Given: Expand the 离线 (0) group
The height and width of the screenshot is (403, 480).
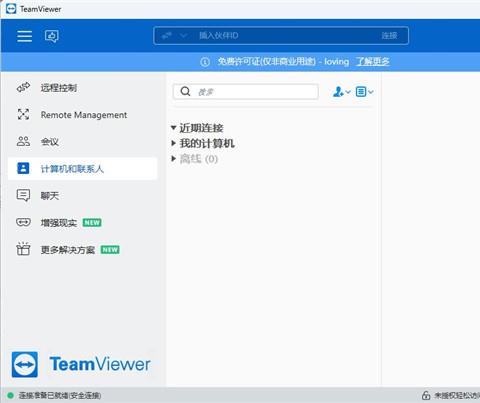Looking at the screenshot, I should tap(173, 158).
